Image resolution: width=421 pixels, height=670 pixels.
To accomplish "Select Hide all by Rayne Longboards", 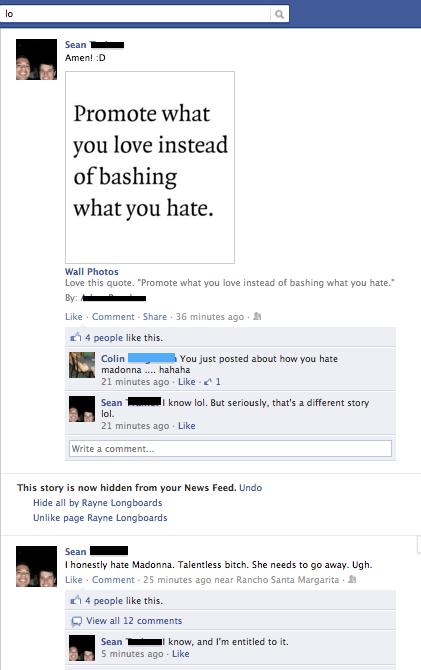I will [97, 503].
